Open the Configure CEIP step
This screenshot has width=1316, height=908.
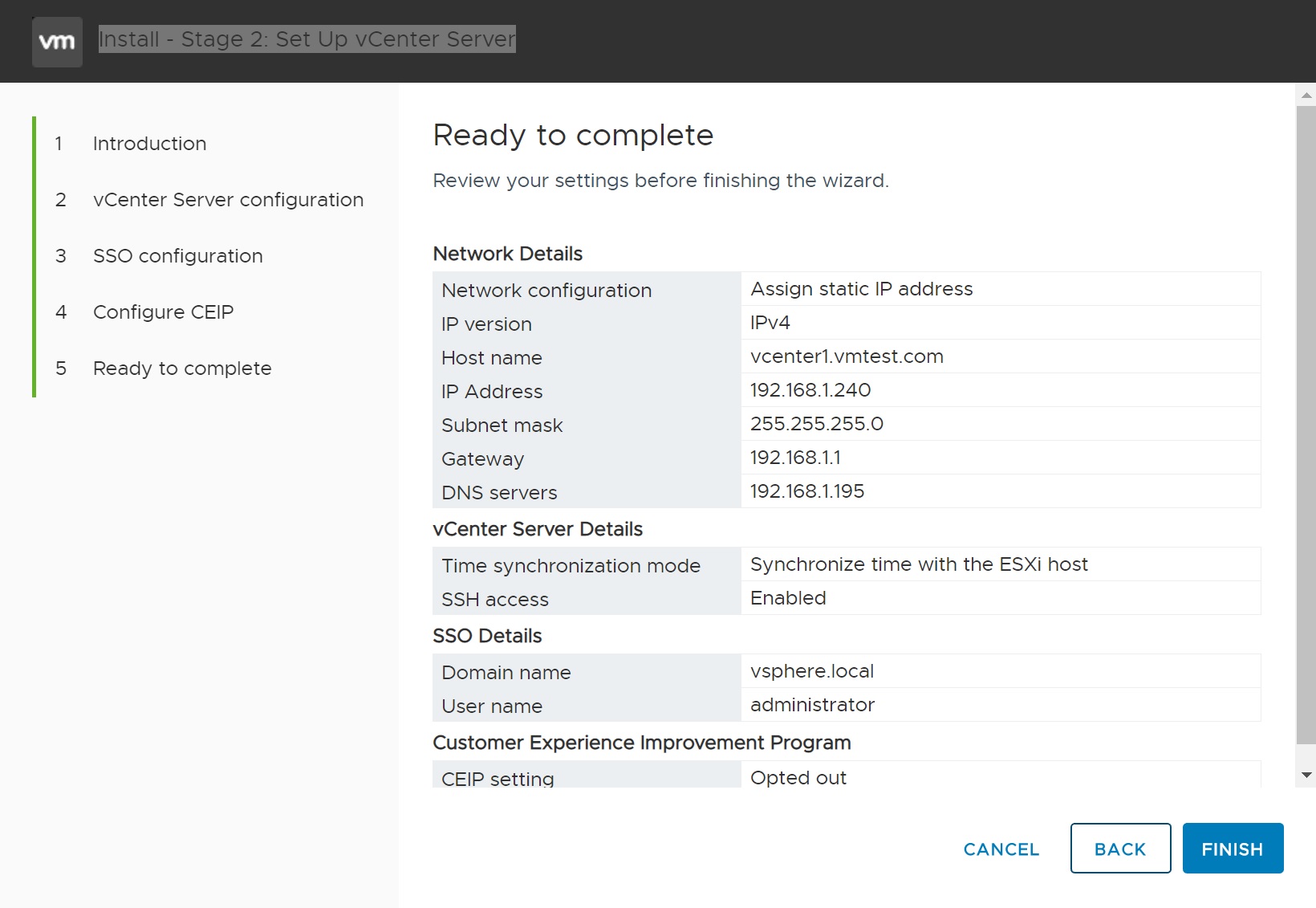[x=163, y=312]
